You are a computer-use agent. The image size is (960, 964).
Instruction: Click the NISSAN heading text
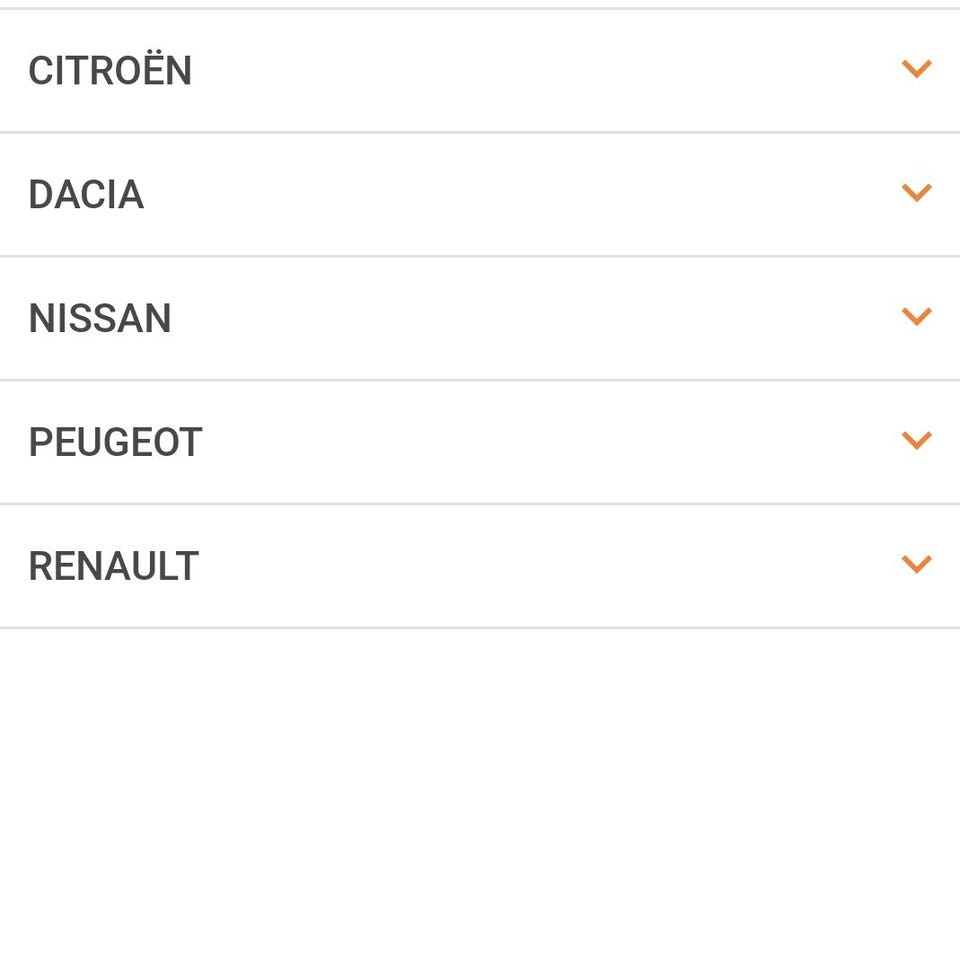[100, 319]
